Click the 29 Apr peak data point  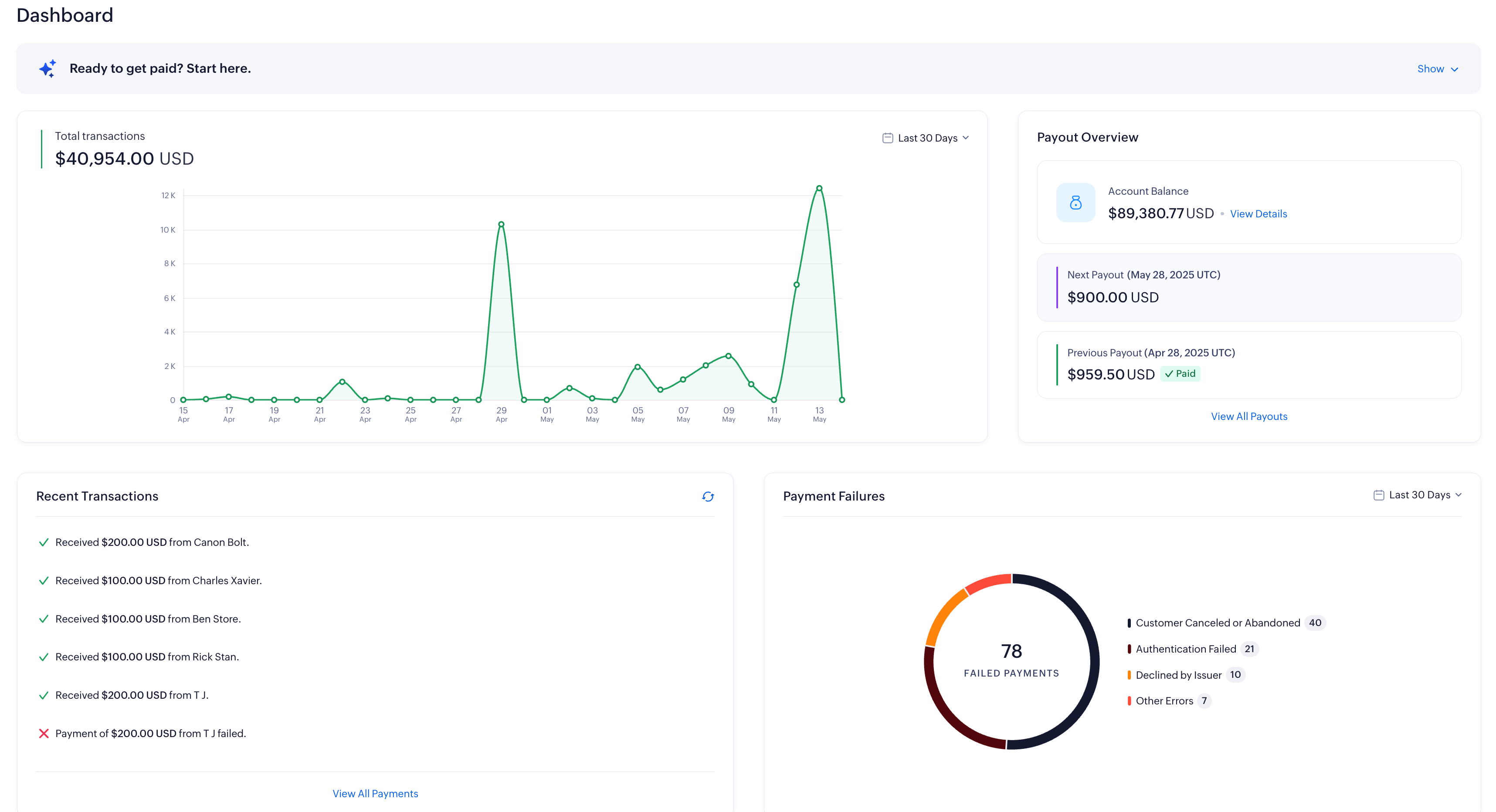[x=501, y=225]
